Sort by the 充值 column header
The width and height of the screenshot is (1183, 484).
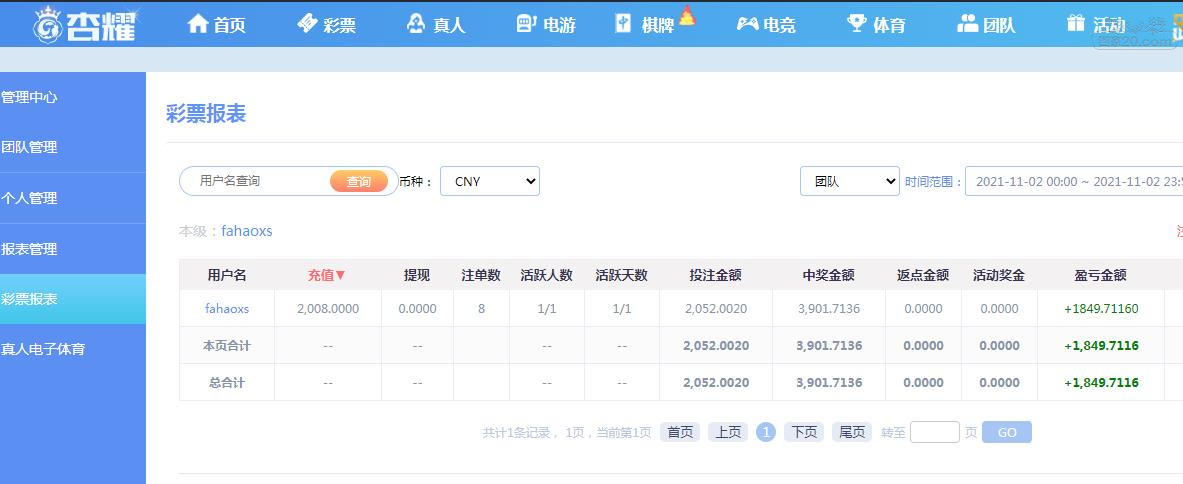click(x=327, y=275)
